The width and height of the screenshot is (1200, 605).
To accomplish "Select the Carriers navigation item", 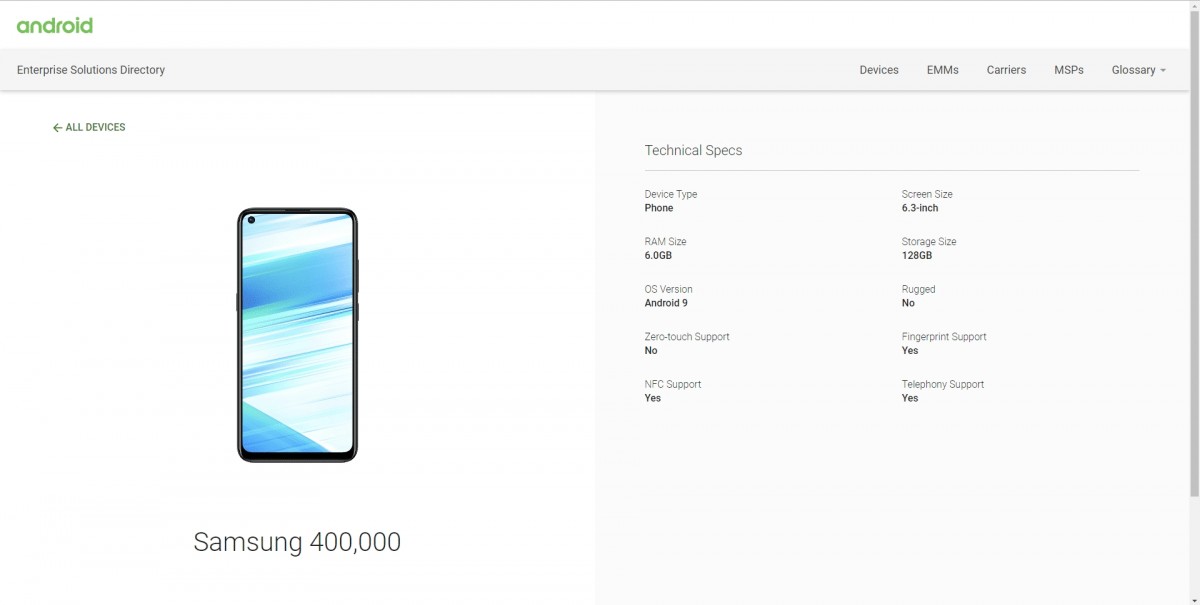I will pyautogui.click(x=1006, y=70).
